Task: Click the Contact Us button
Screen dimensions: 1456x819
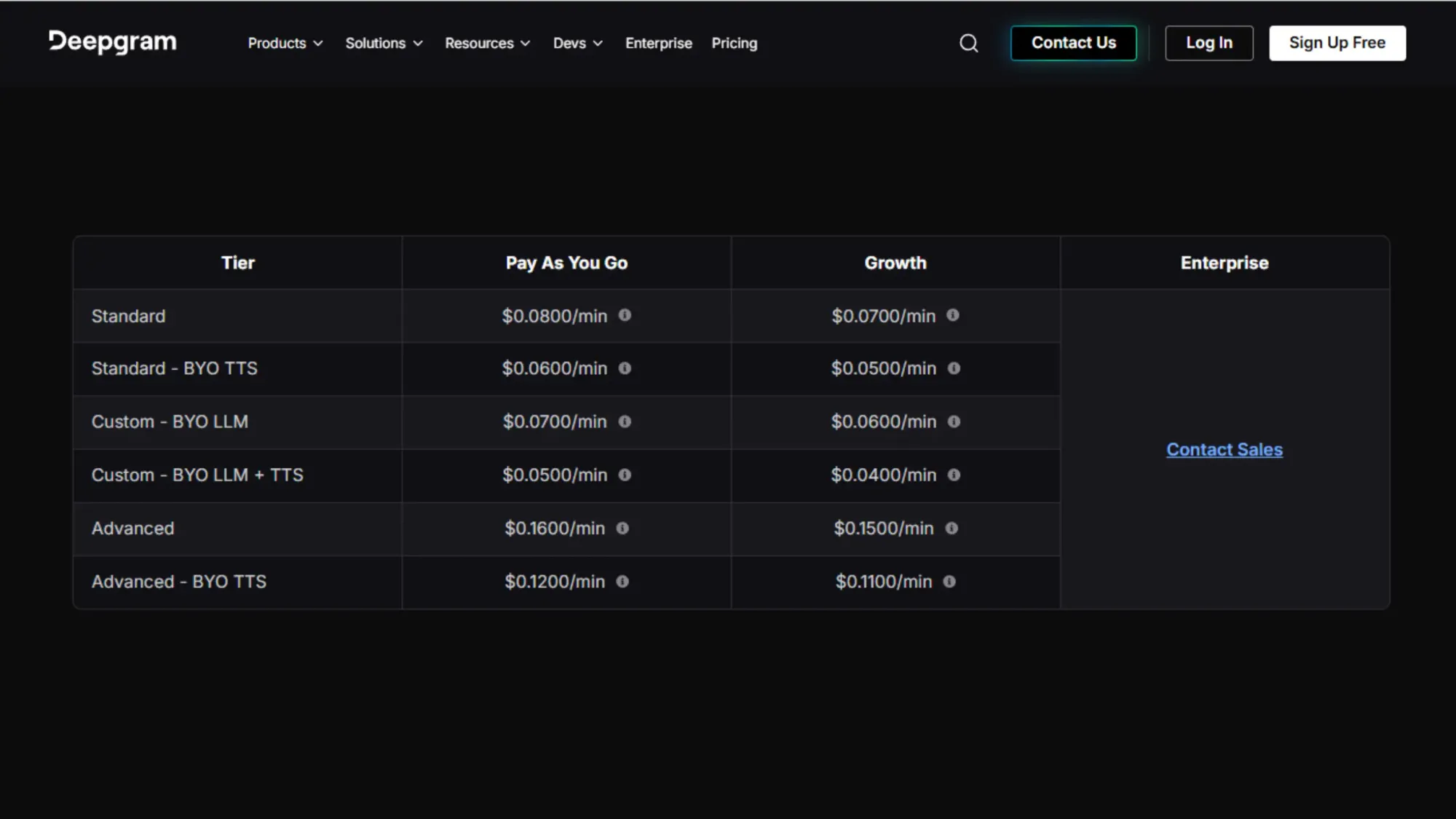Action: [1073, 42]
